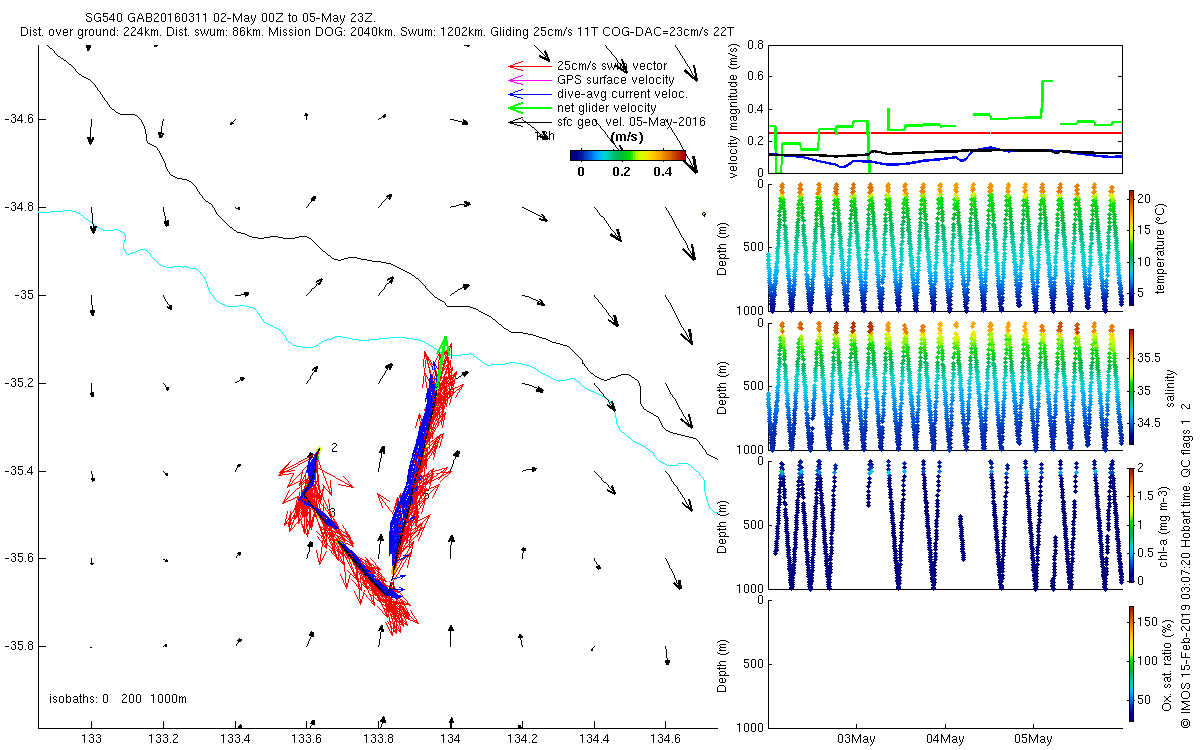
Task: Click the '-35.2' latitude tick label
Action: pos(18,383)
